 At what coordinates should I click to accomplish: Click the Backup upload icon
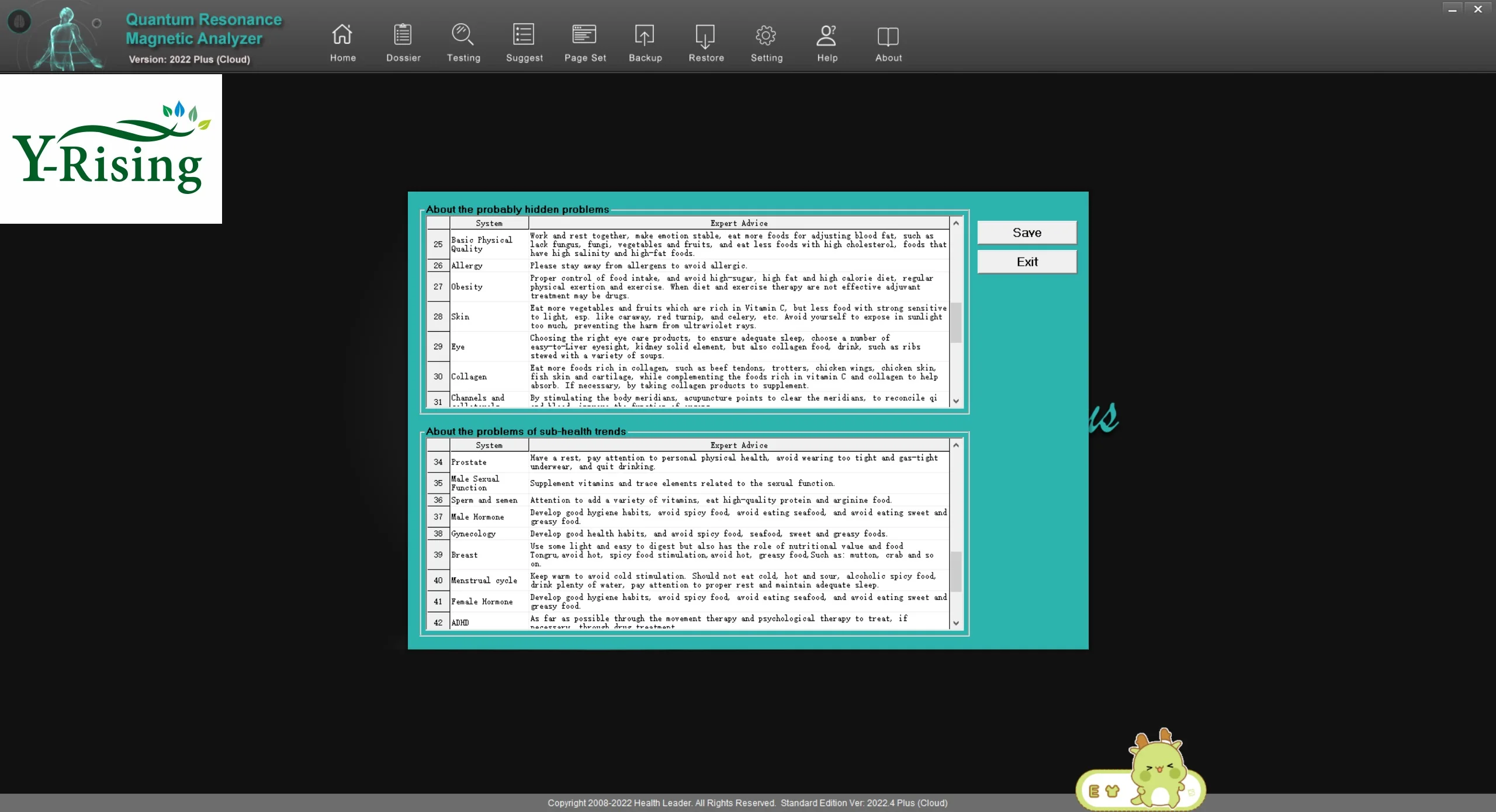[645, 36]
